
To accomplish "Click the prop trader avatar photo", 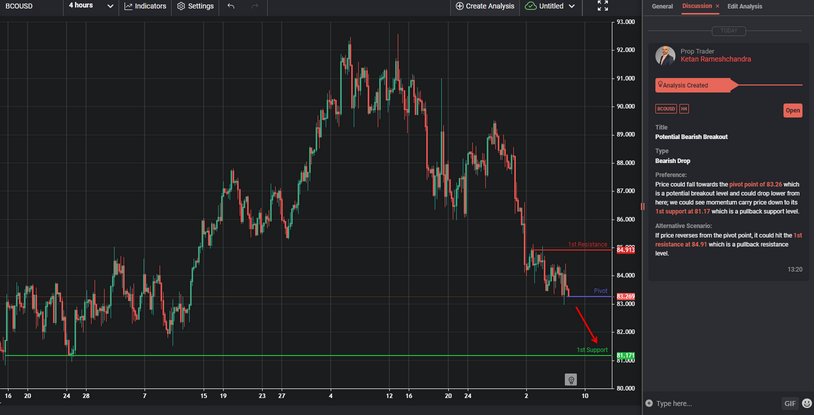I will click(x=665, y=56).
